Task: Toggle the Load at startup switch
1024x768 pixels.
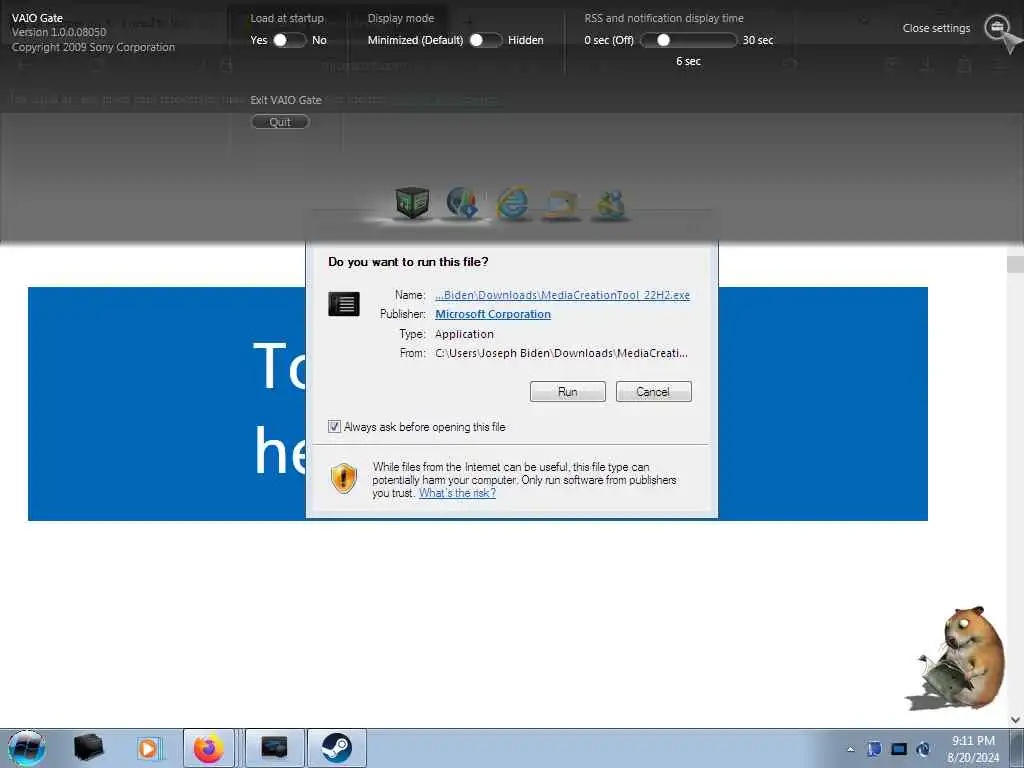Action: point(289,40)
